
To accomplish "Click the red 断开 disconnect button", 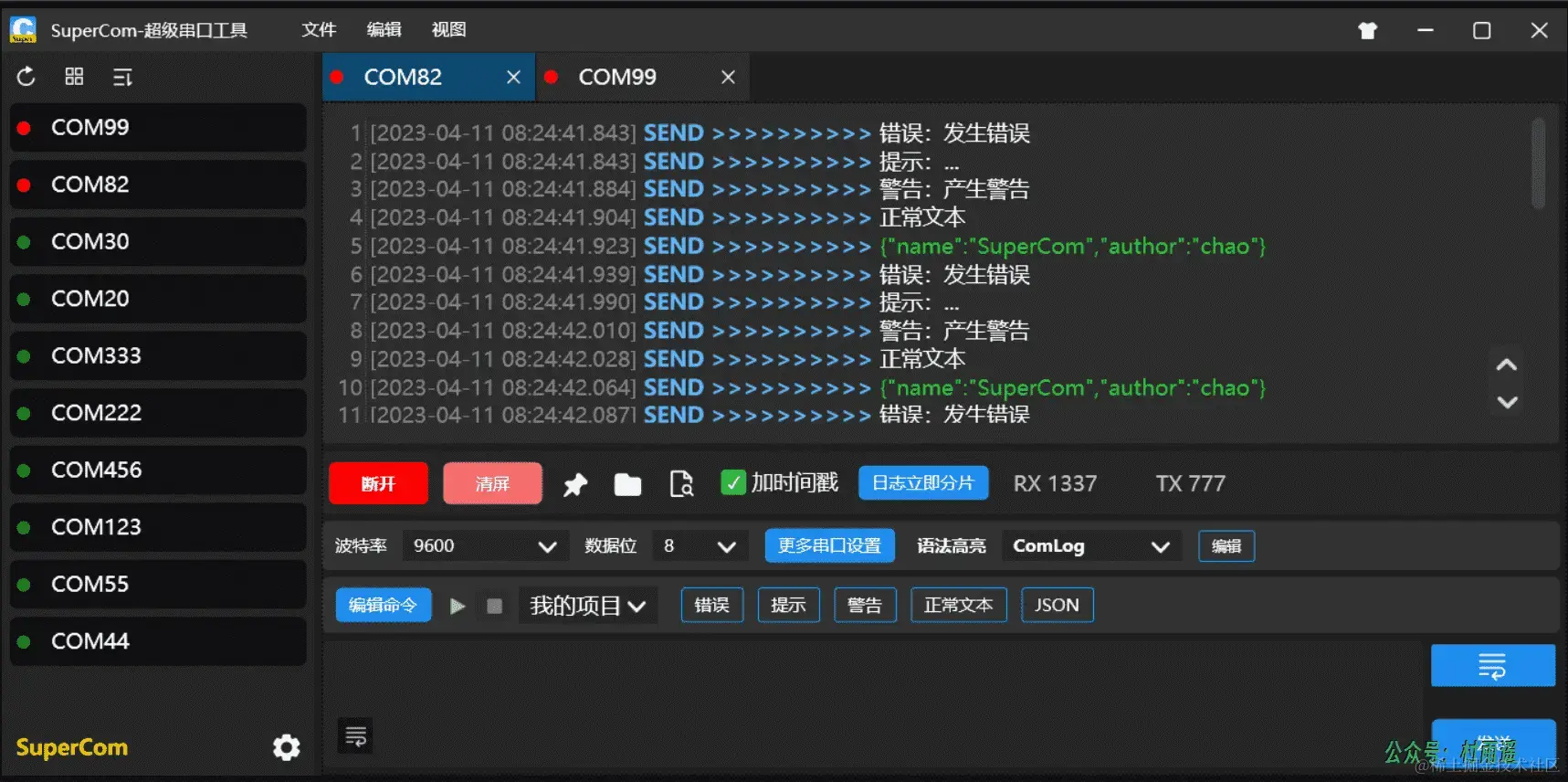I will click(x=378, y=483).
